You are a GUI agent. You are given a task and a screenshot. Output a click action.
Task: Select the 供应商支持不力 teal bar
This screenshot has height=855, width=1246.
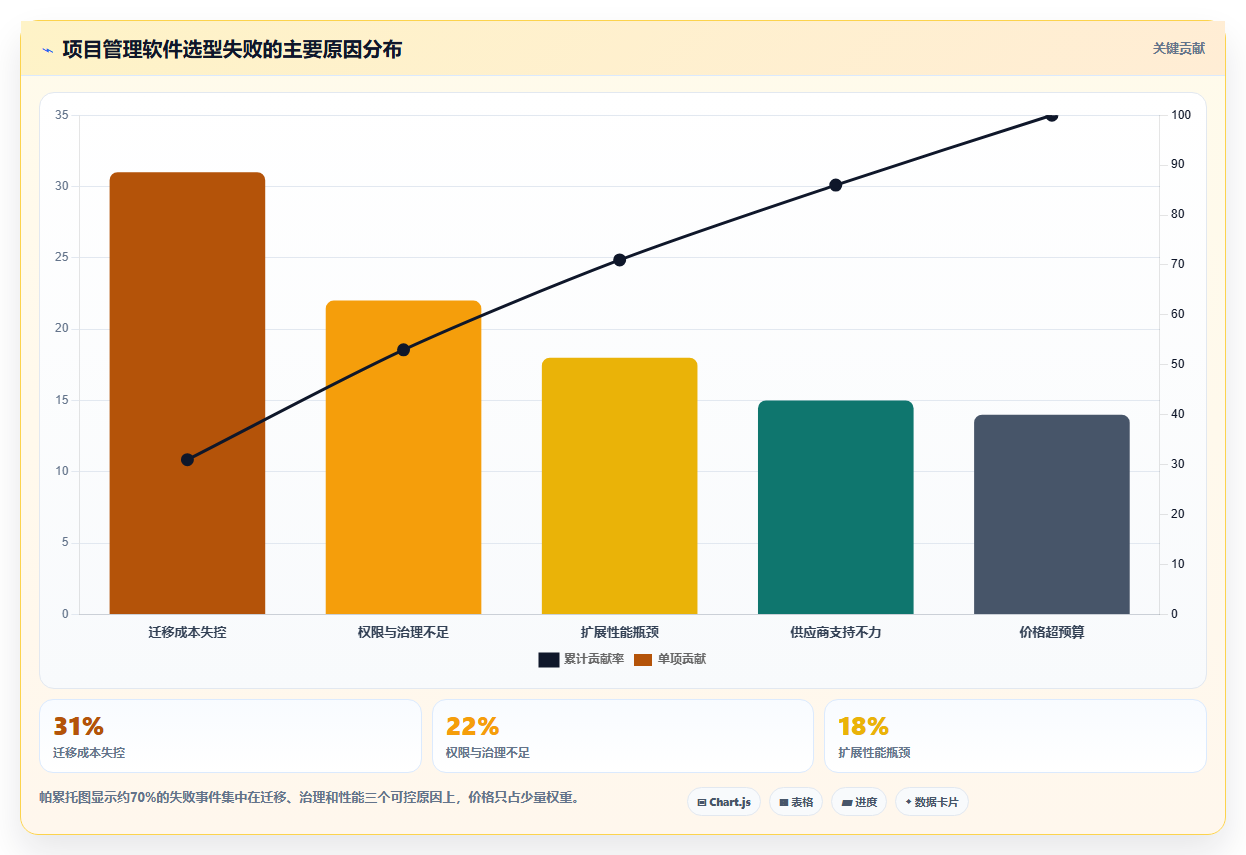[835, 507]
